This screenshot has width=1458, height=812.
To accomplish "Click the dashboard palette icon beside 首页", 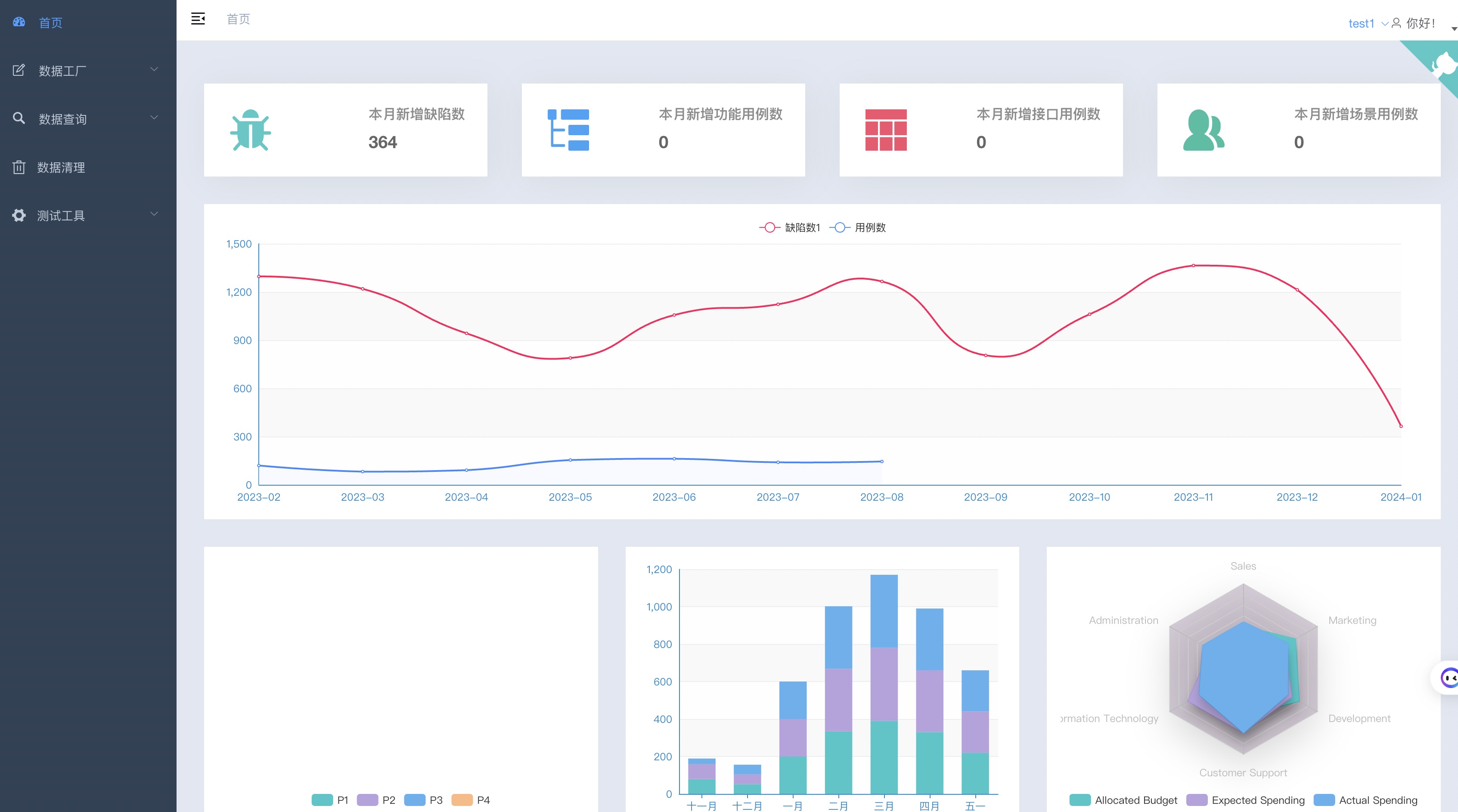I will tap(19, 22).
